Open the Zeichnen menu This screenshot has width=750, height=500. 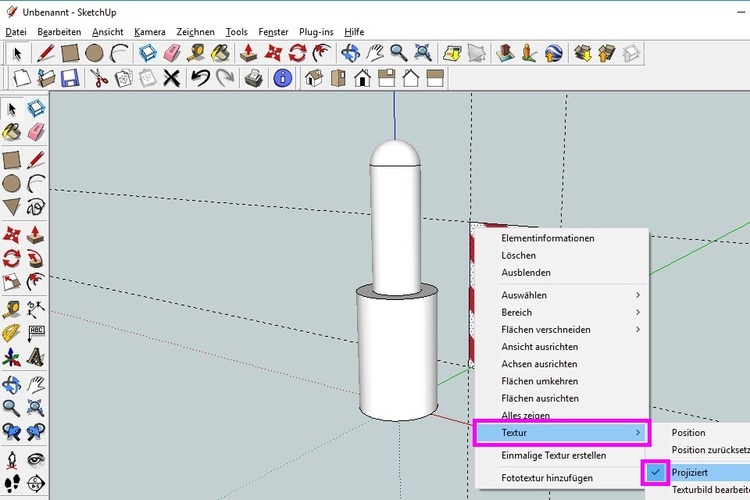[x=195, y=32]
